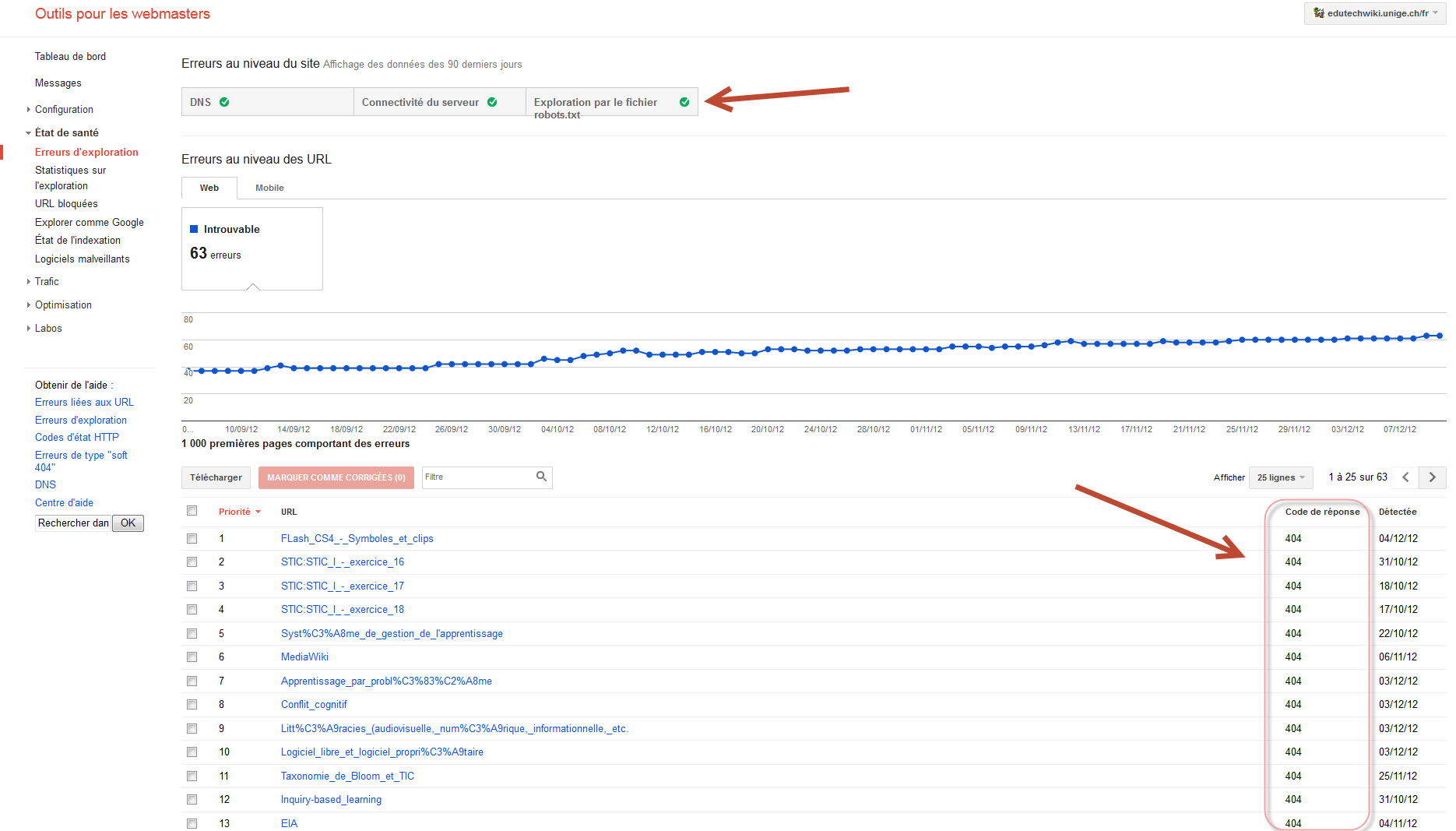
Task: Go to next page of error results
Action: tap(1432, 477)
